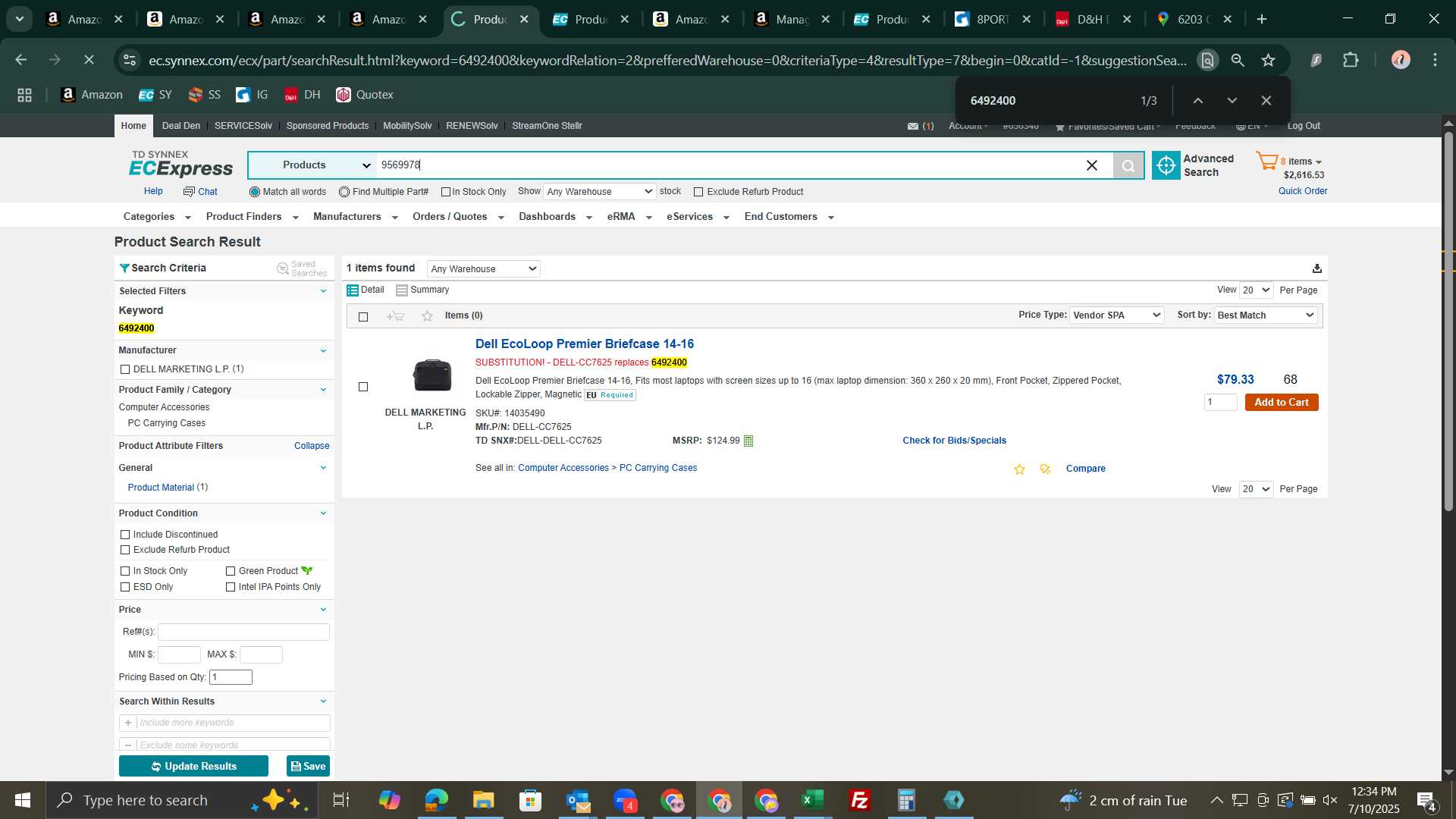Open Dell EcoLoop Premier Briefcase 14-16 link
Viewport: 1456px width, 819px height.
coord(585,344)
